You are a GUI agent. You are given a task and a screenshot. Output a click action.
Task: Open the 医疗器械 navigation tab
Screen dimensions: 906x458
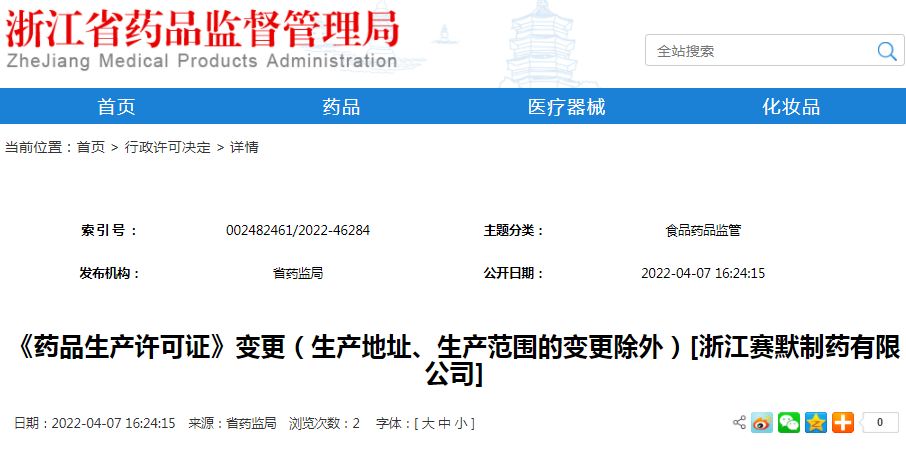tap(566, 107)
